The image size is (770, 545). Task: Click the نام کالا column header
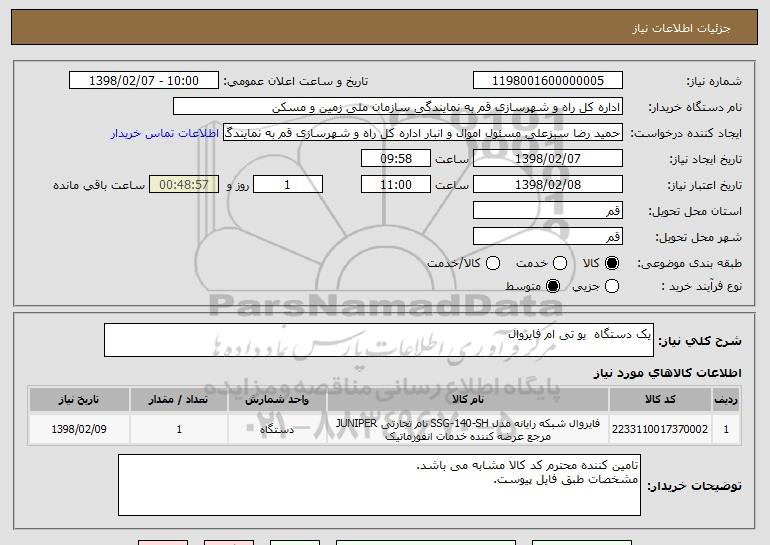(468, 400)
